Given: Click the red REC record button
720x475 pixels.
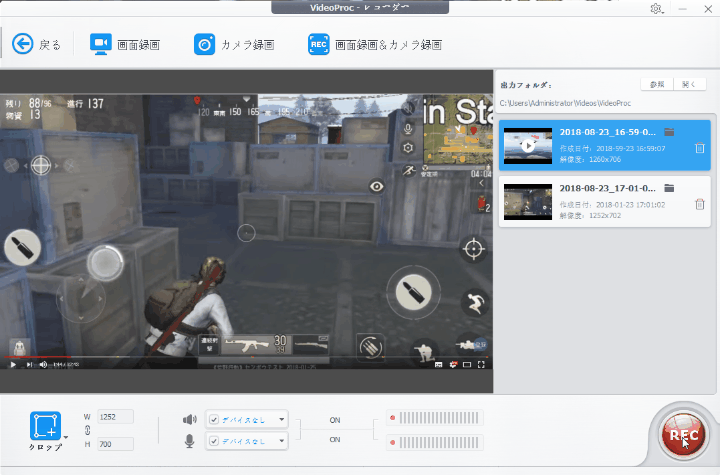Looking at the screenshot, I should click(x=683, y=434).
